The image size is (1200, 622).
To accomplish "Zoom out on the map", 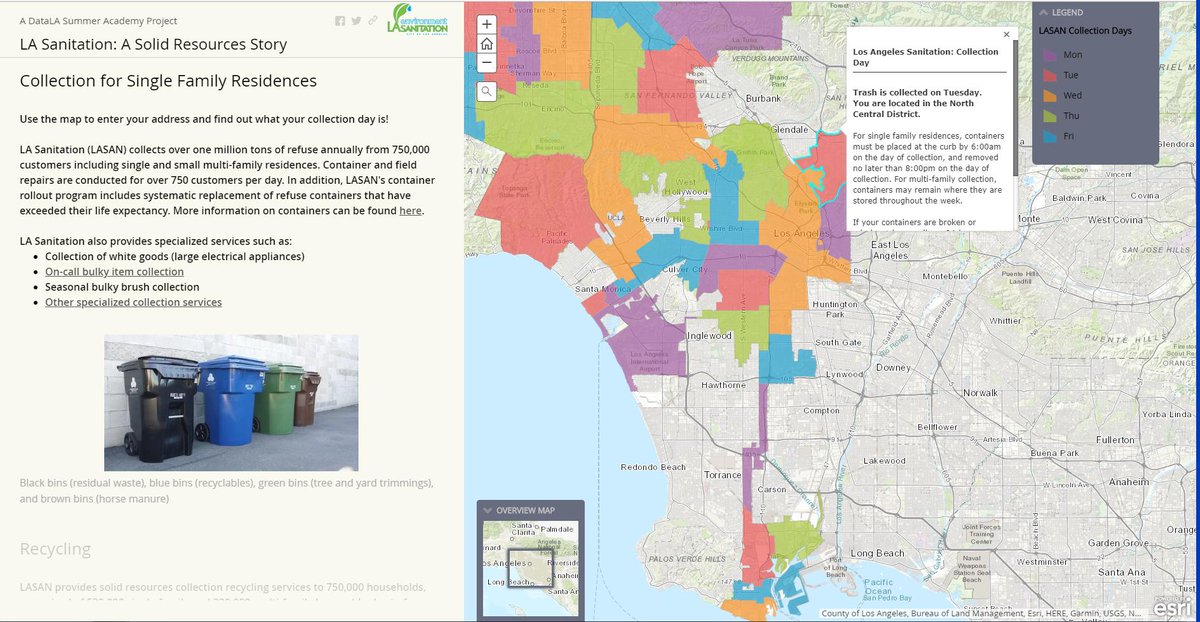I will click(486, 62).
